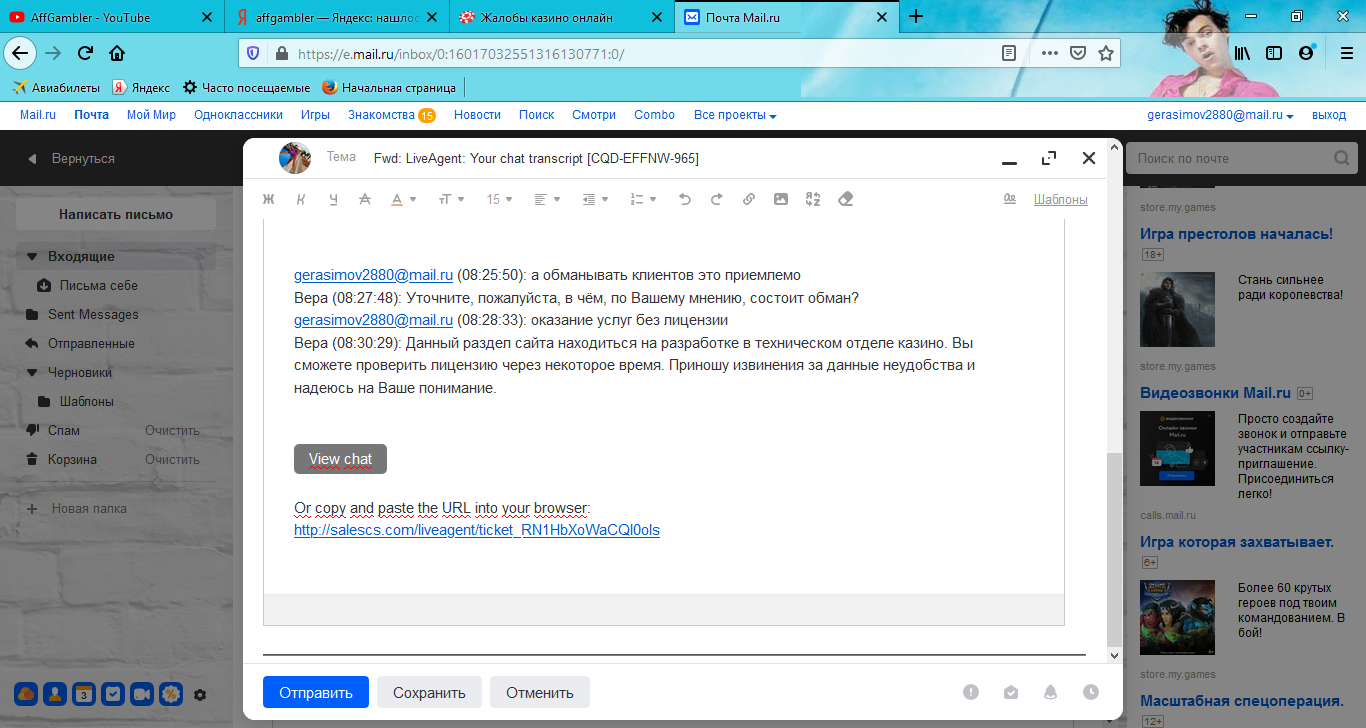Open the signature icon next to Шаблоны
This screenshot has height=728, width=1366.
(1009, 199)
